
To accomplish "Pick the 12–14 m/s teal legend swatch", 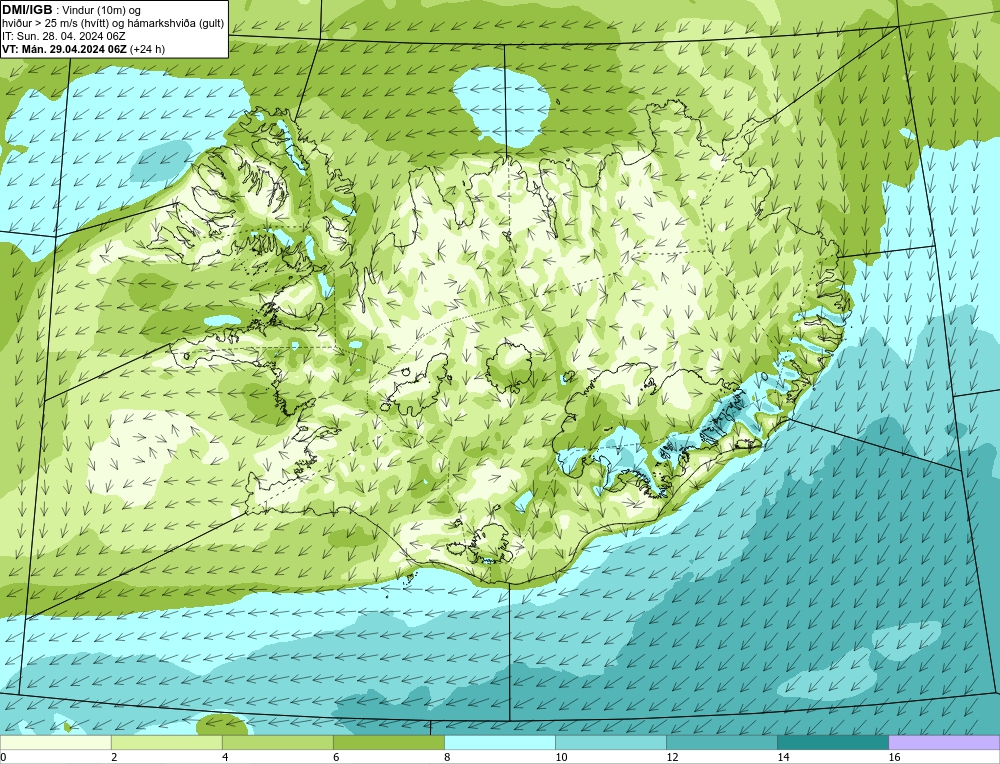I will click(x=721, y=743).
